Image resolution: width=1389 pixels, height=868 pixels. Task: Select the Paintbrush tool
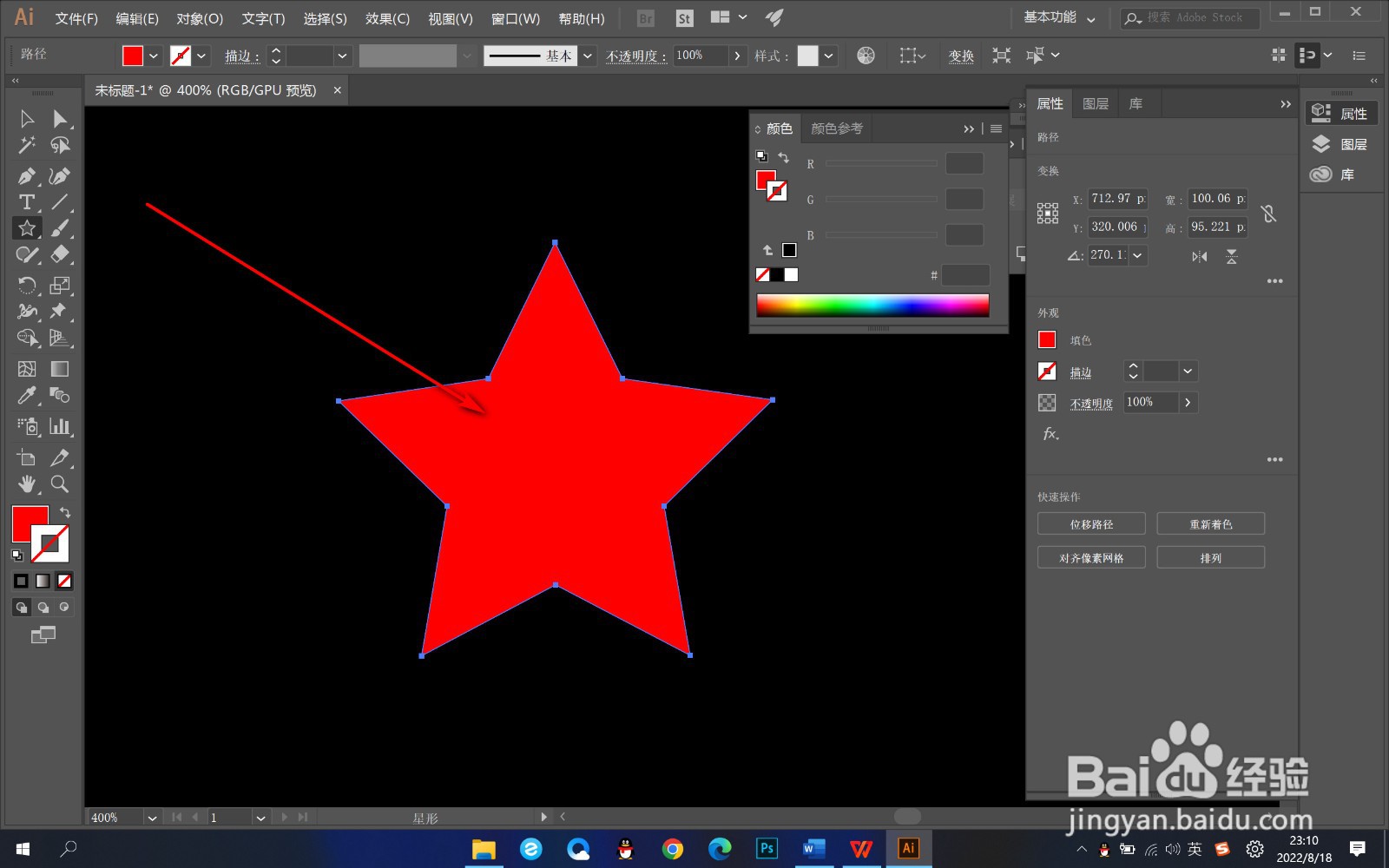(x=59, y=228)
